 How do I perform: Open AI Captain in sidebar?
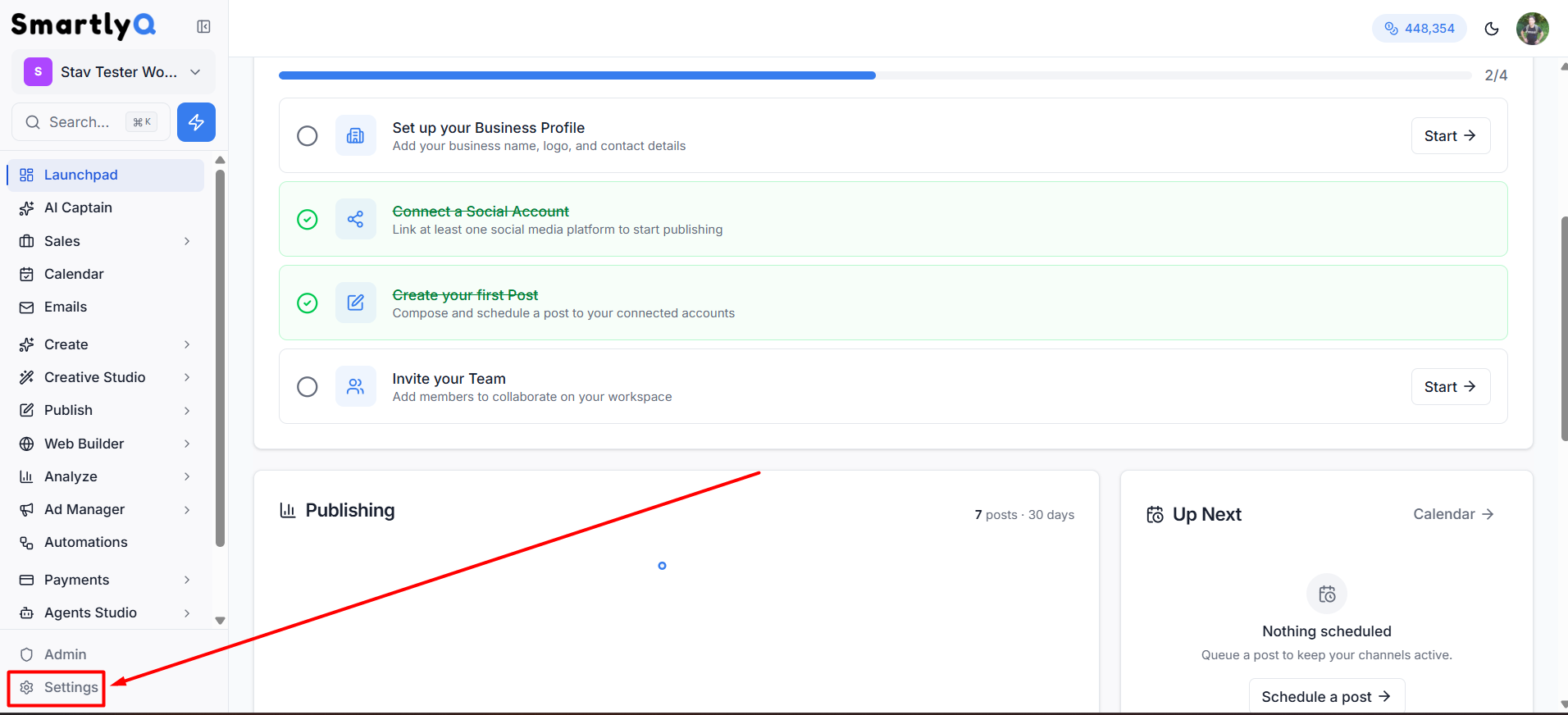click(x=106, y=207)
